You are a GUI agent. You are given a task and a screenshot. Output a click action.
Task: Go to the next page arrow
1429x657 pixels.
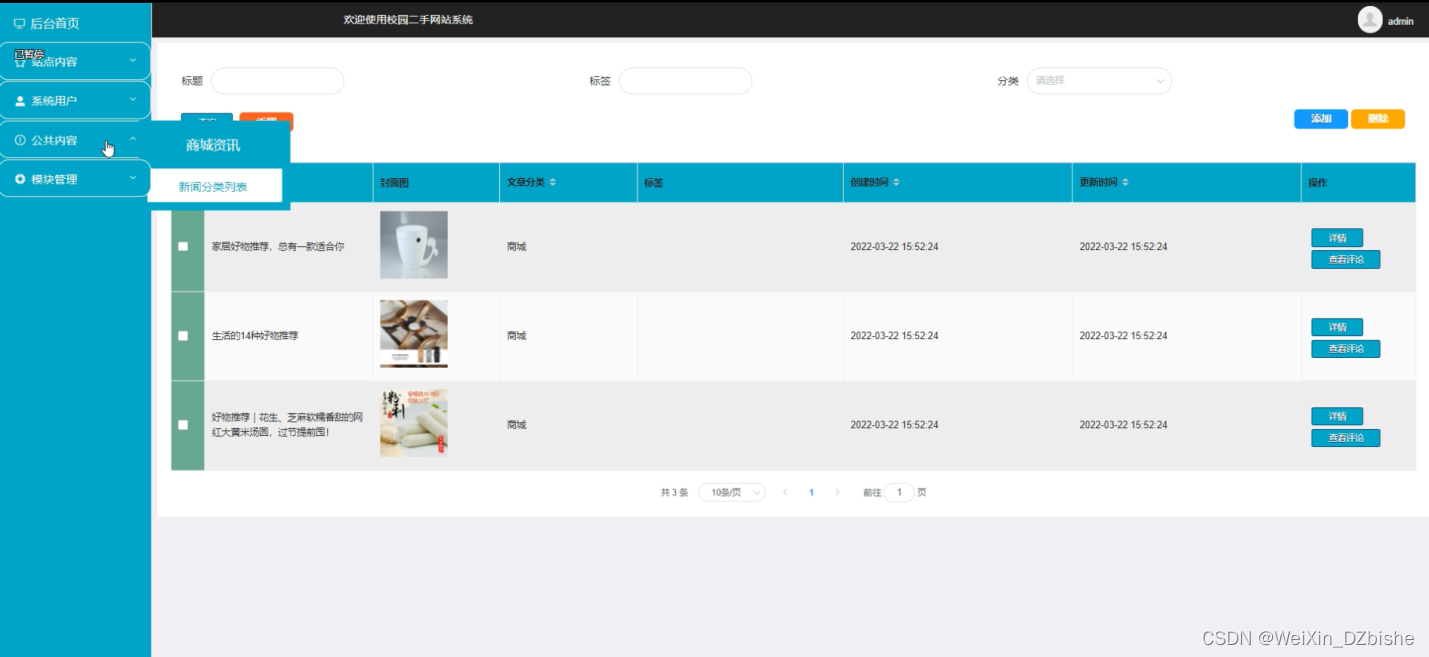click(x=837, y=492)
